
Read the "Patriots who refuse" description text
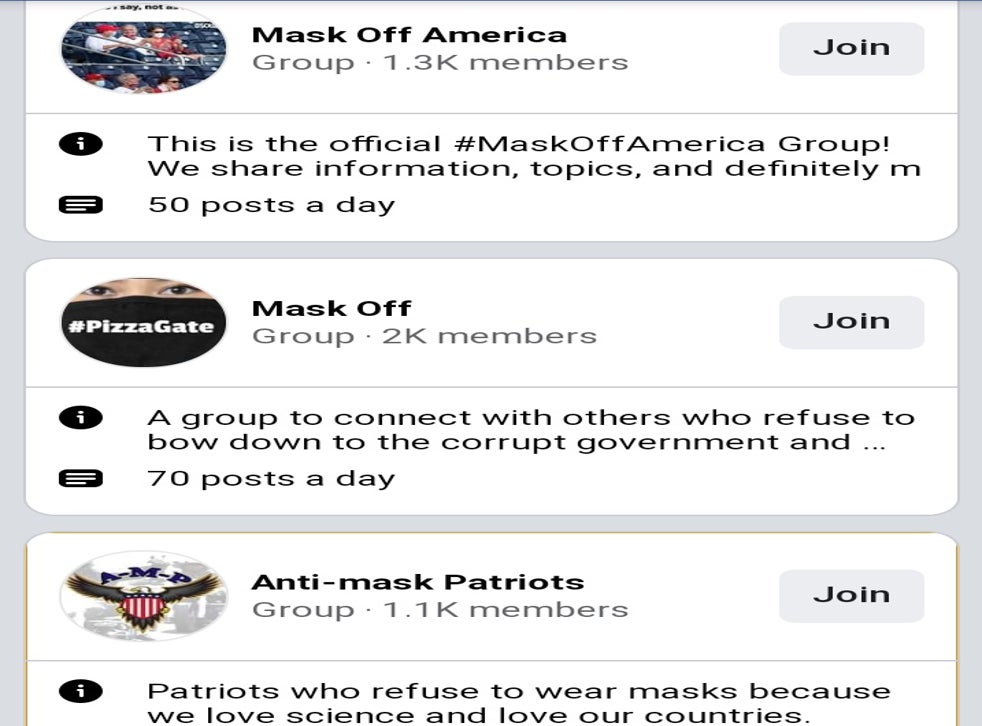tap(518, 703)
